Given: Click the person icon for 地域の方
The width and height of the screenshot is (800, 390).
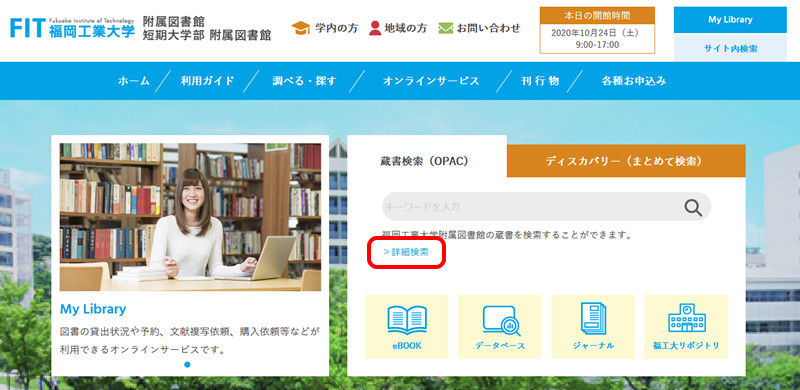Looking at the screenshot, I should 375,28.
